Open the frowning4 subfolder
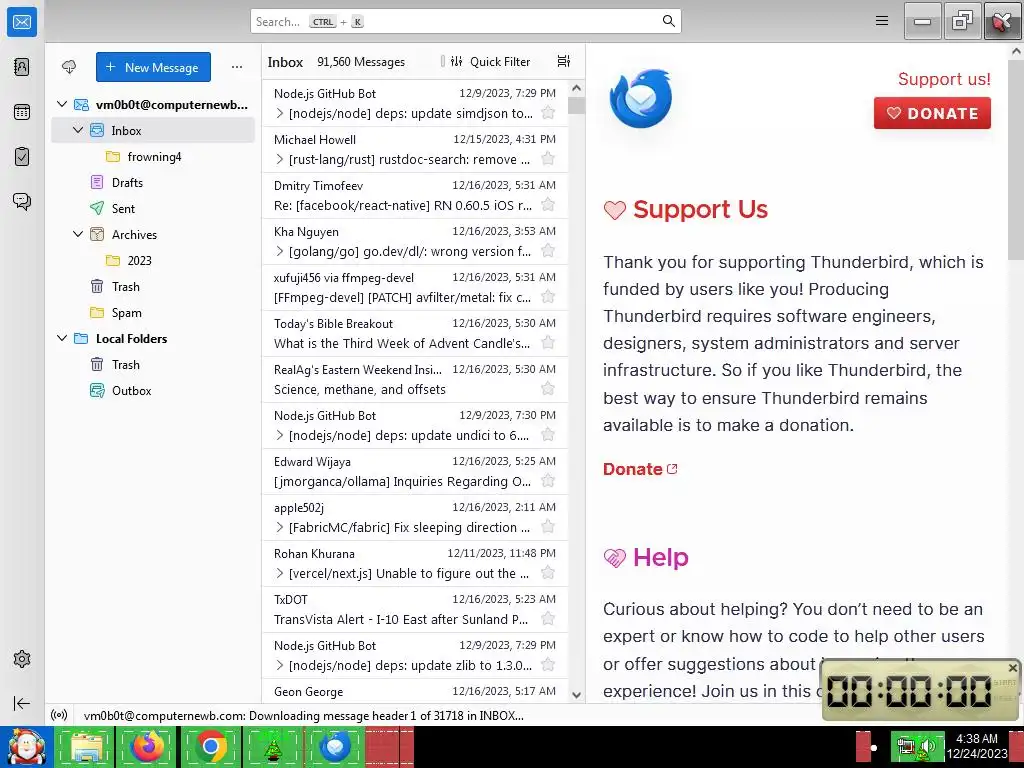Viewport: 1024px width, 768px height. point(153,157)
